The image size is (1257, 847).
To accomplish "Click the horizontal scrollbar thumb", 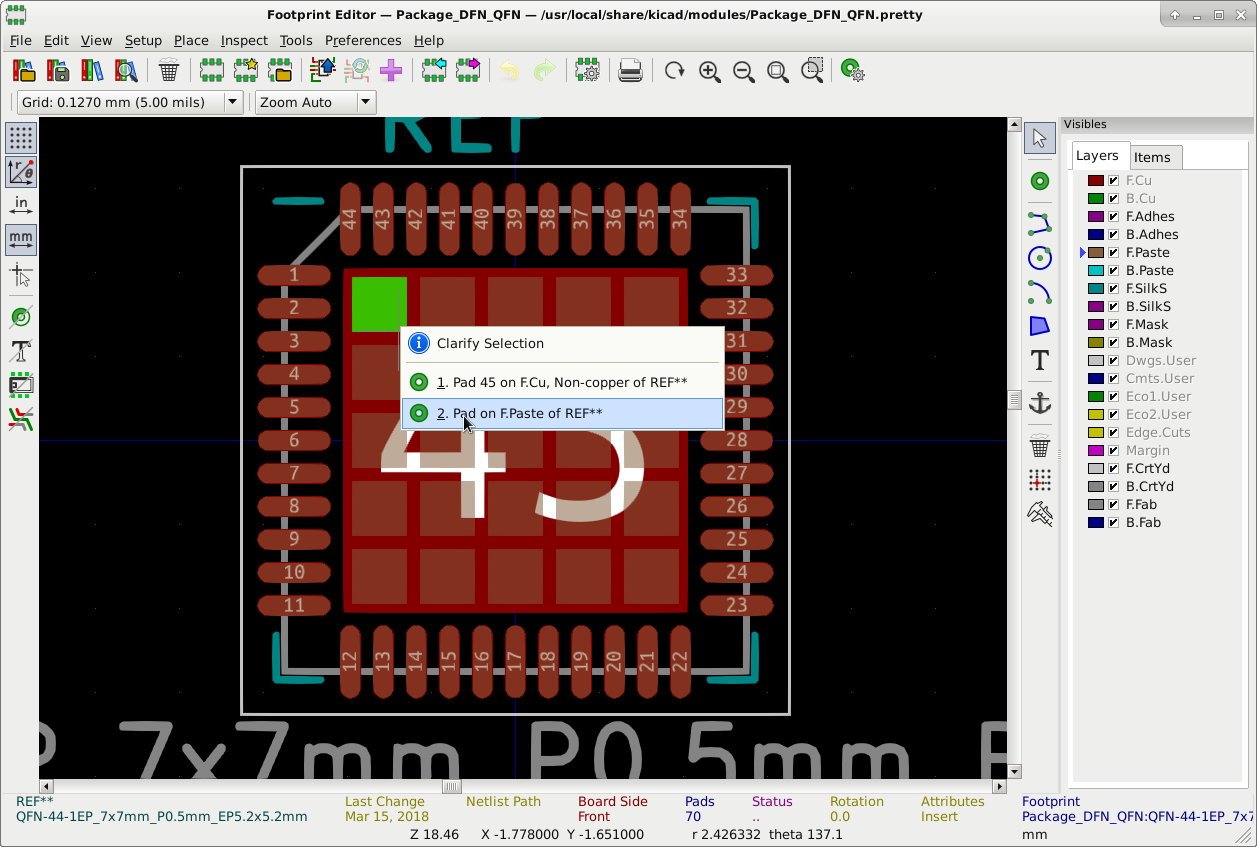I will 451,786.
